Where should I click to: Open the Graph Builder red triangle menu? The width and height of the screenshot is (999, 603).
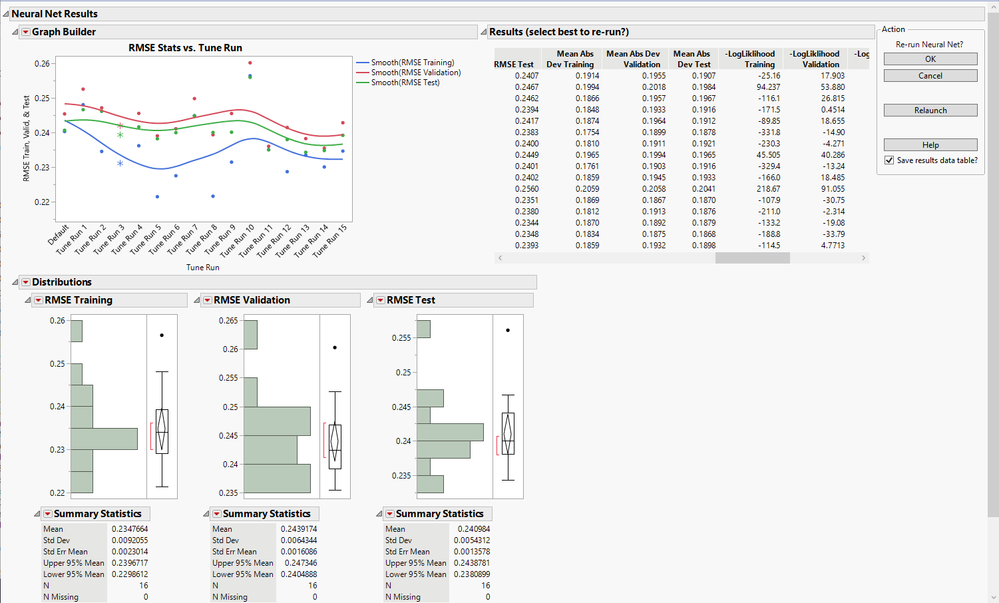25,32
